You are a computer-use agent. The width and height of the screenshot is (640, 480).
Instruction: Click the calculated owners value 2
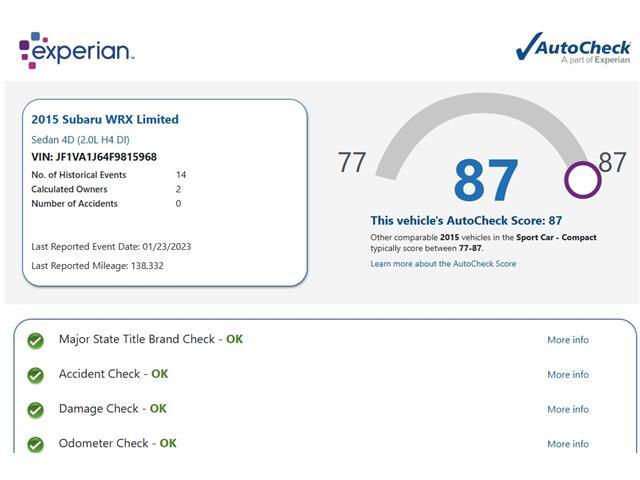tap(178, 189)
